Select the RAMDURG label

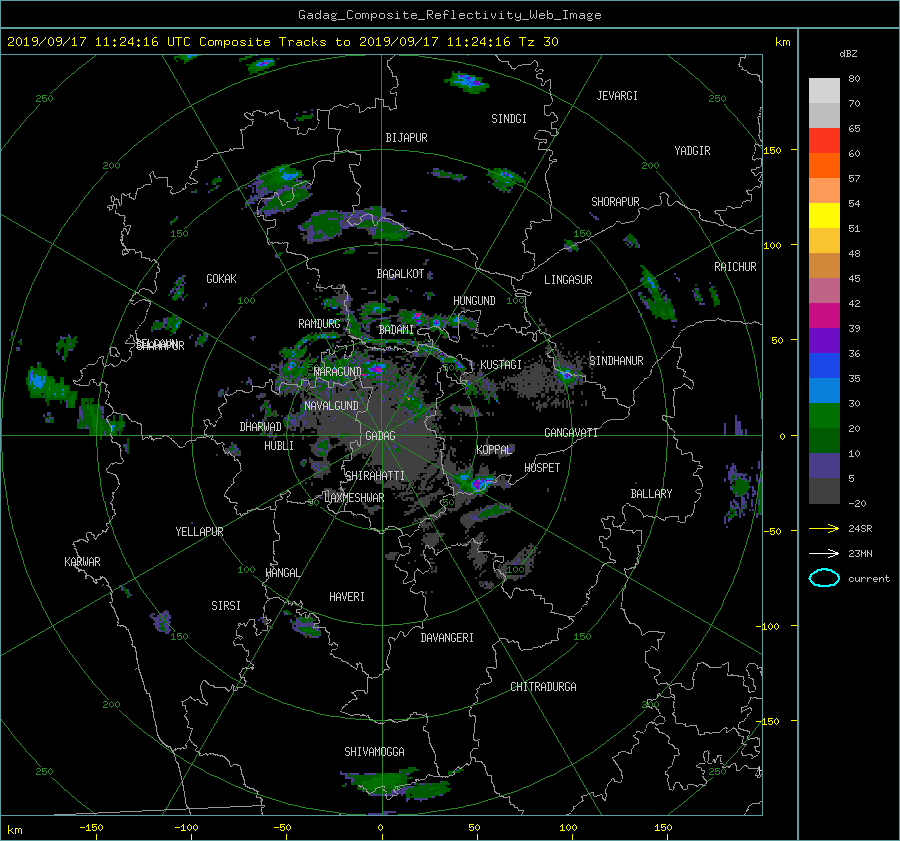[x=319, y=324]
